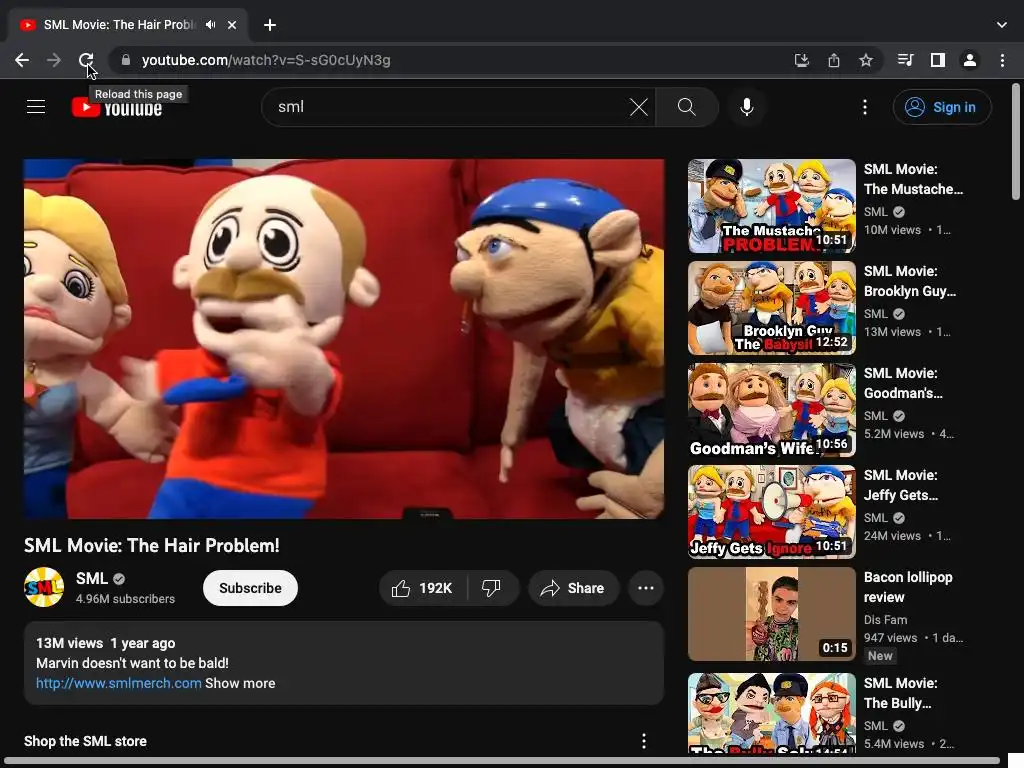Select the SML Movie: The Hair Problem tab
Viewport: 1024px width, 768px height.
(119, 25)
